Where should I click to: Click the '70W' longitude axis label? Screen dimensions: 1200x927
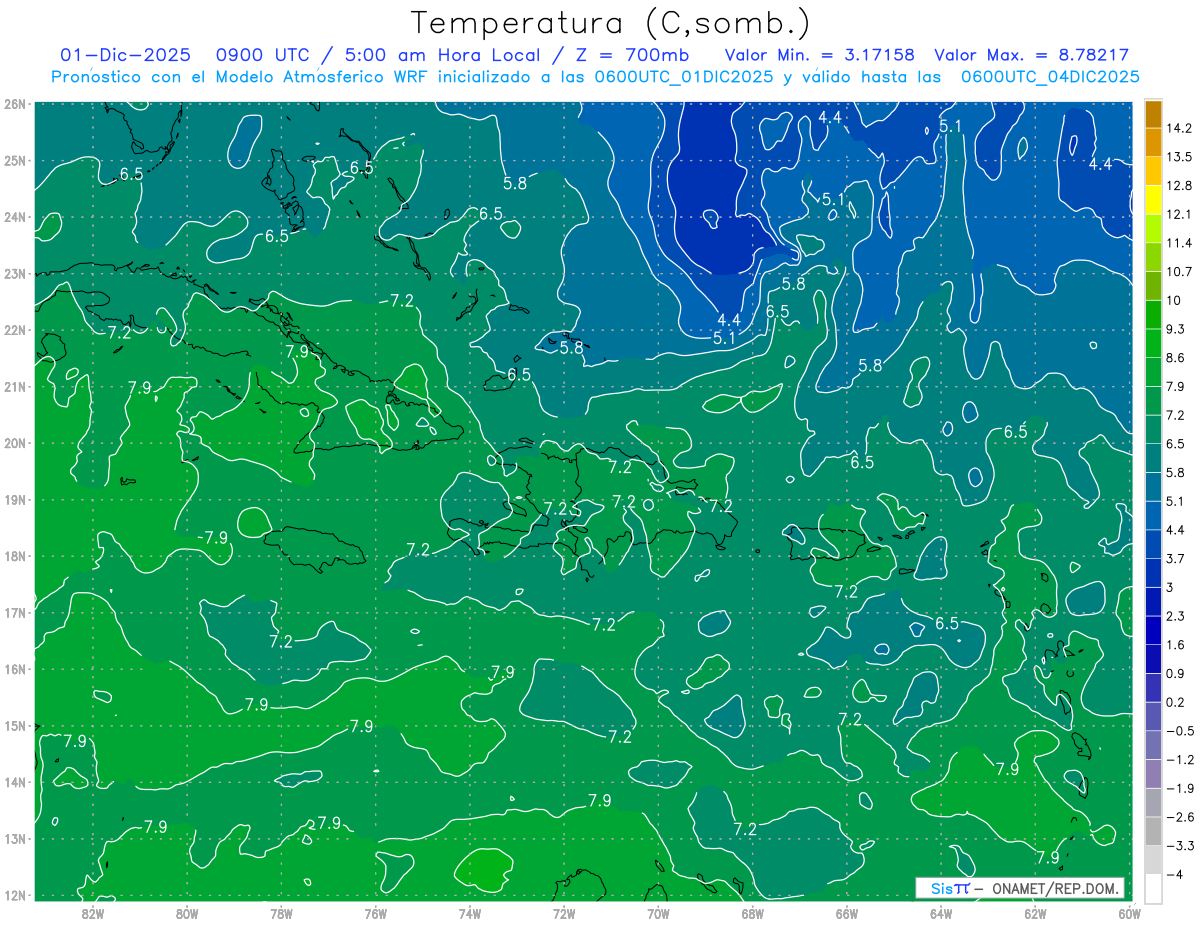(658, 913)
